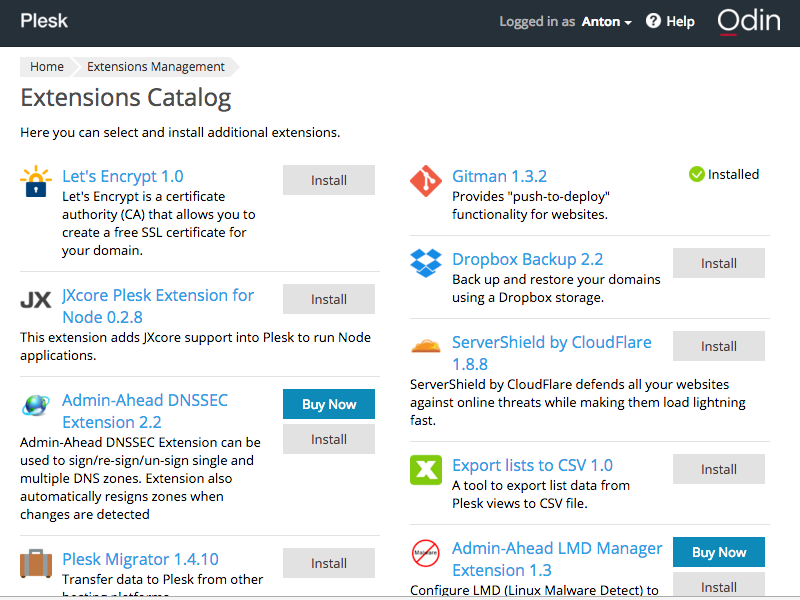Image resolution: width=800 pixels, height=600 pixels.
Task: Install the Let's Encrypt extension
Action: click(329, 180)
